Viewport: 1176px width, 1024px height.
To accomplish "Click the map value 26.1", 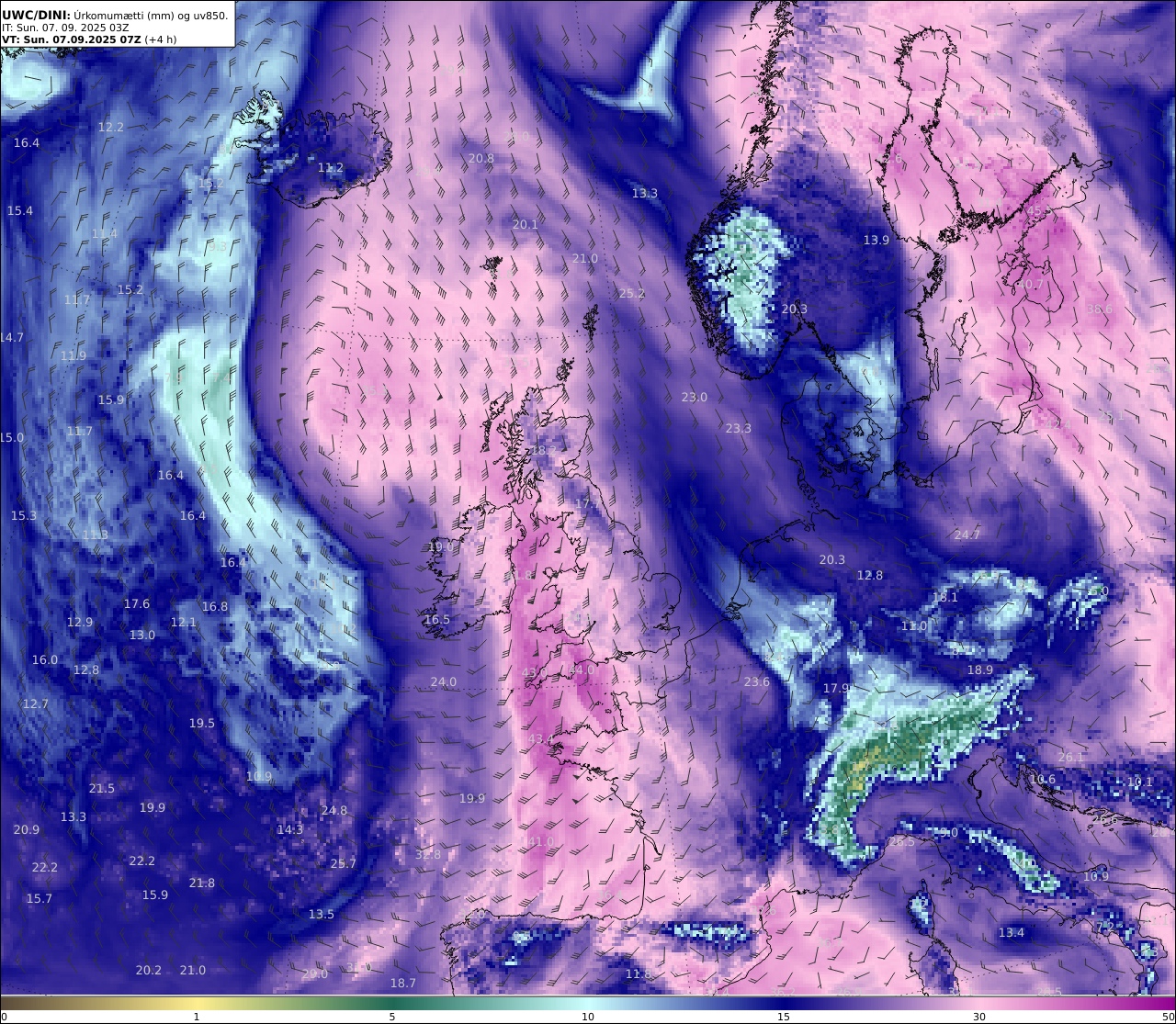I will tap(1071, 758).
